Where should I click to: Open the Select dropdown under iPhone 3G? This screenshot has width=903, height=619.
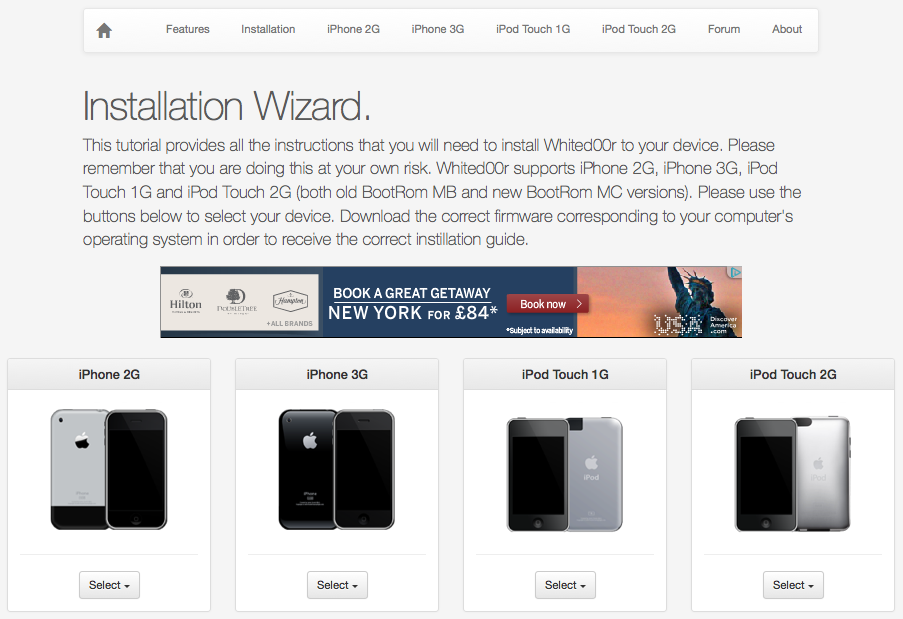point(337,585)
